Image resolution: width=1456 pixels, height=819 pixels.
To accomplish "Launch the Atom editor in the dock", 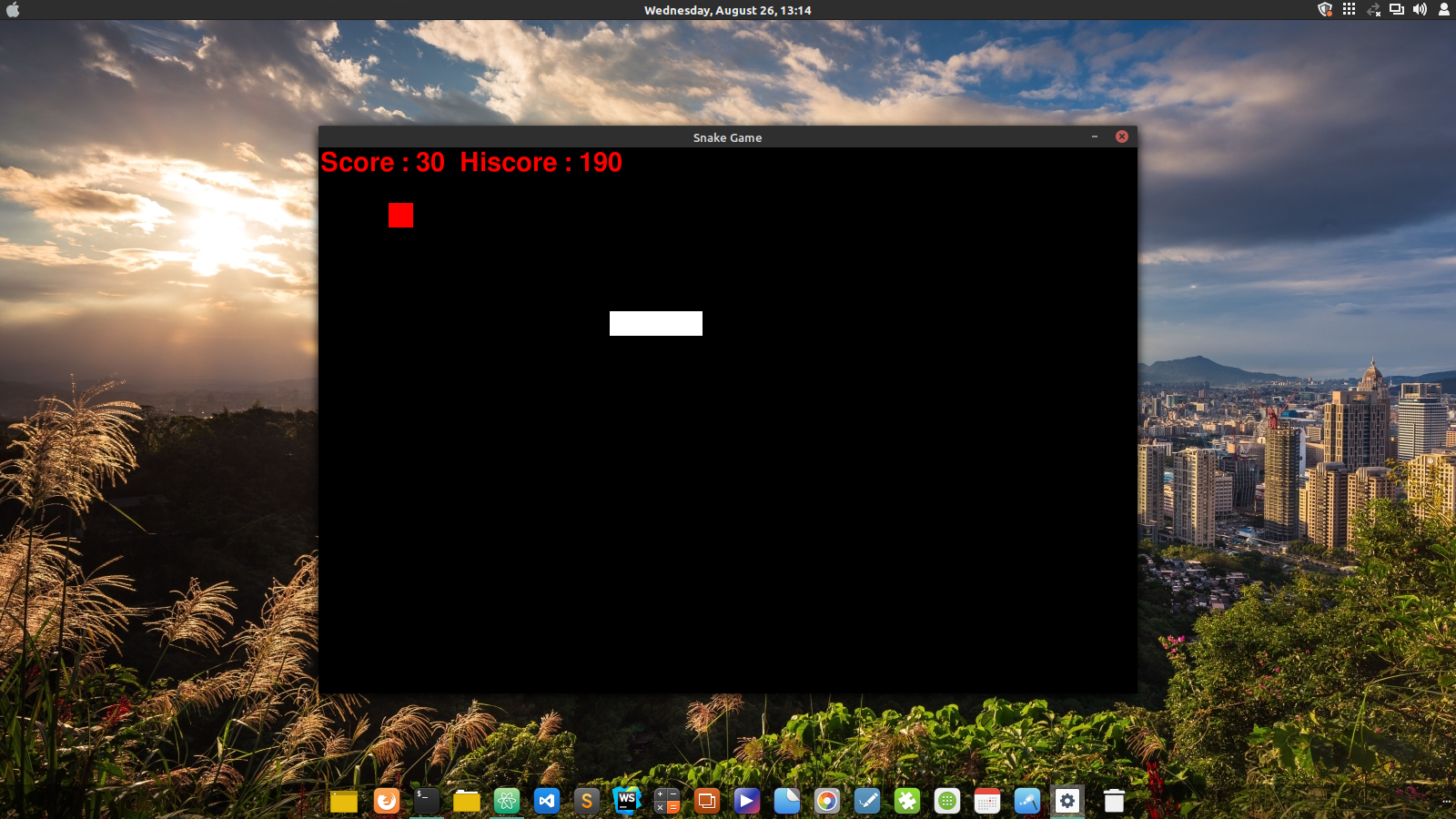I will point(506,802).
